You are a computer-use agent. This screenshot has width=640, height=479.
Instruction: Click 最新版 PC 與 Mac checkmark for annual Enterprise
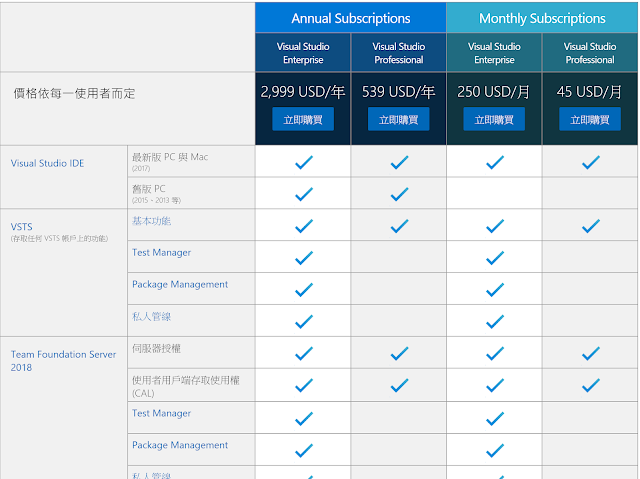304,162
